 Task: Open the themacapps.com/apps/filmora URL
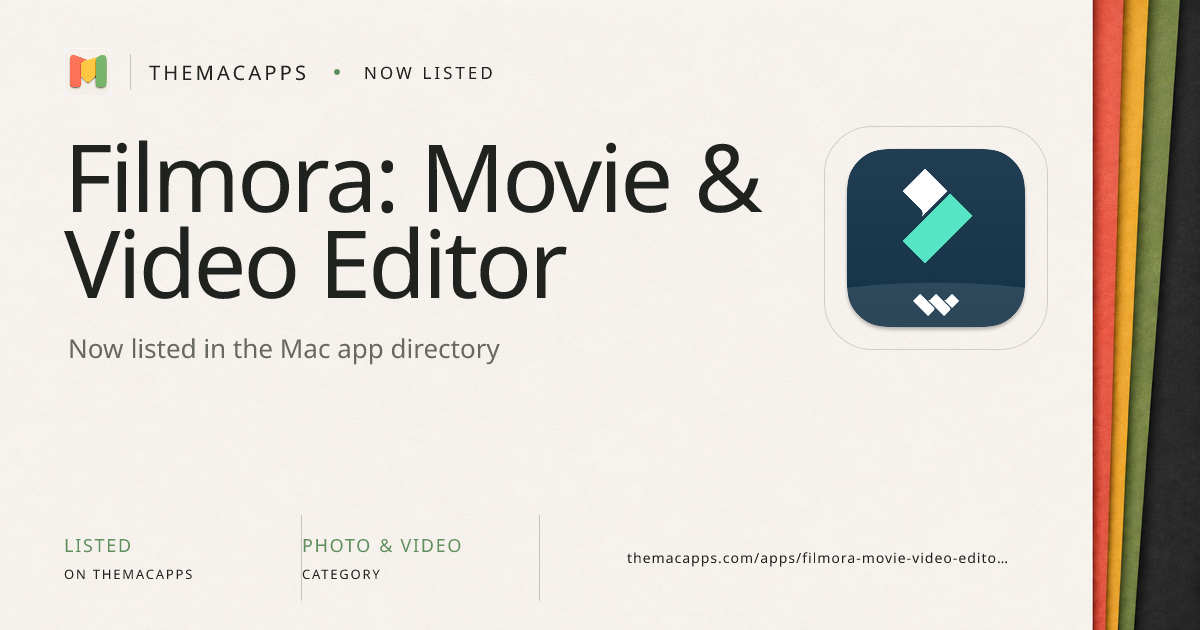click(x=818, y=558)
